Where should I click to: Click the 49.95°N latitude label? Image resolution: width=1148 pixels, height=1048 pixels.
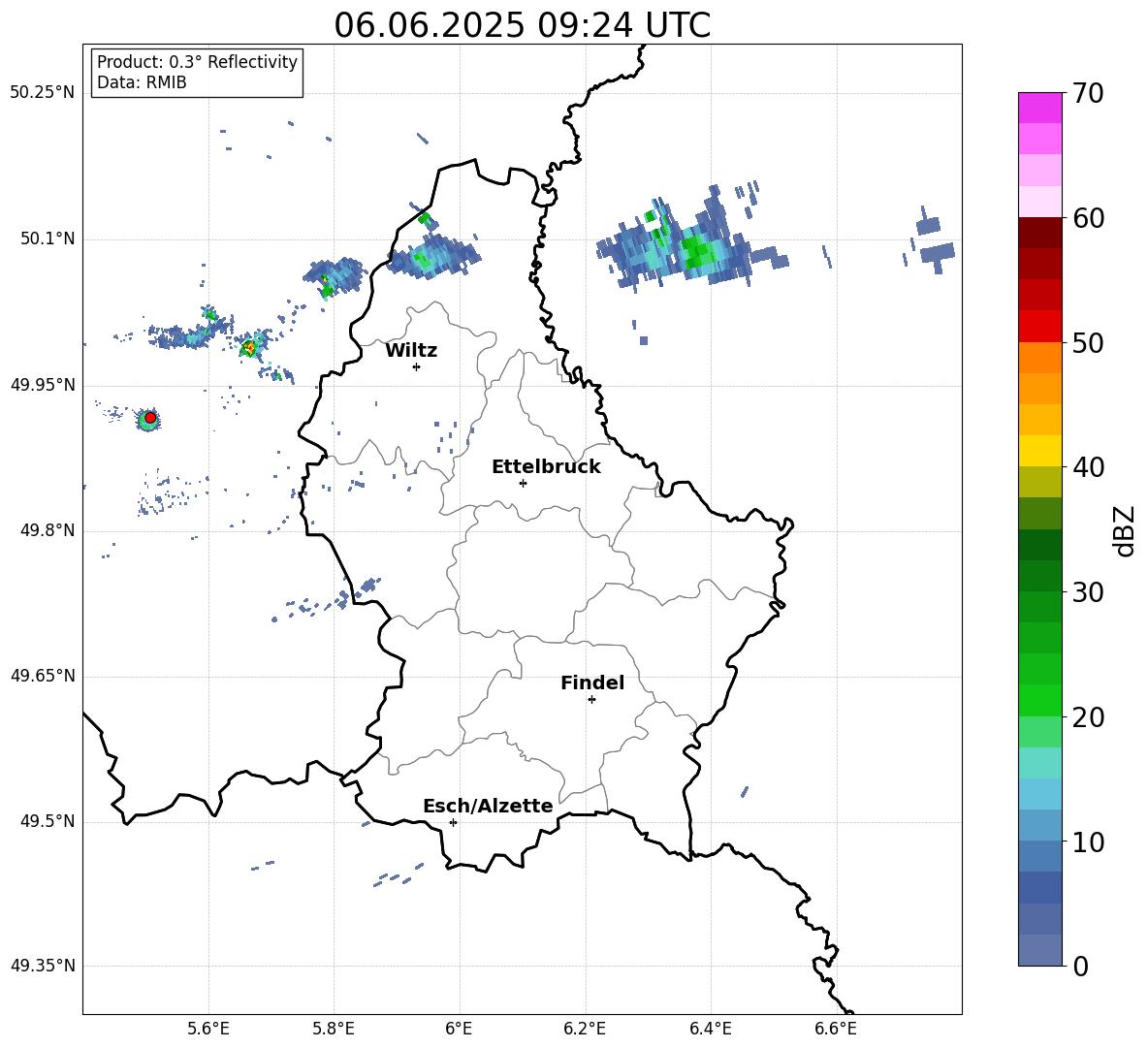(43, 385)
